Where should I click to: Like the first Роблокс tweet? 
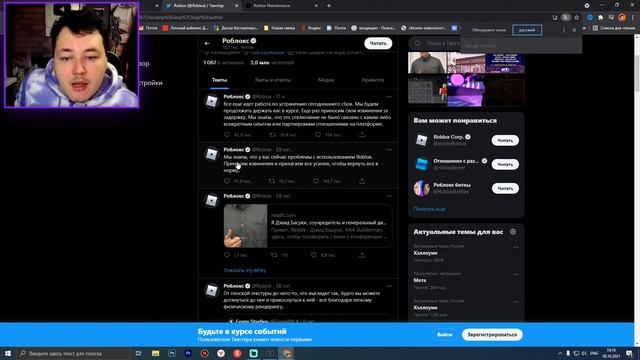point(318,135)
